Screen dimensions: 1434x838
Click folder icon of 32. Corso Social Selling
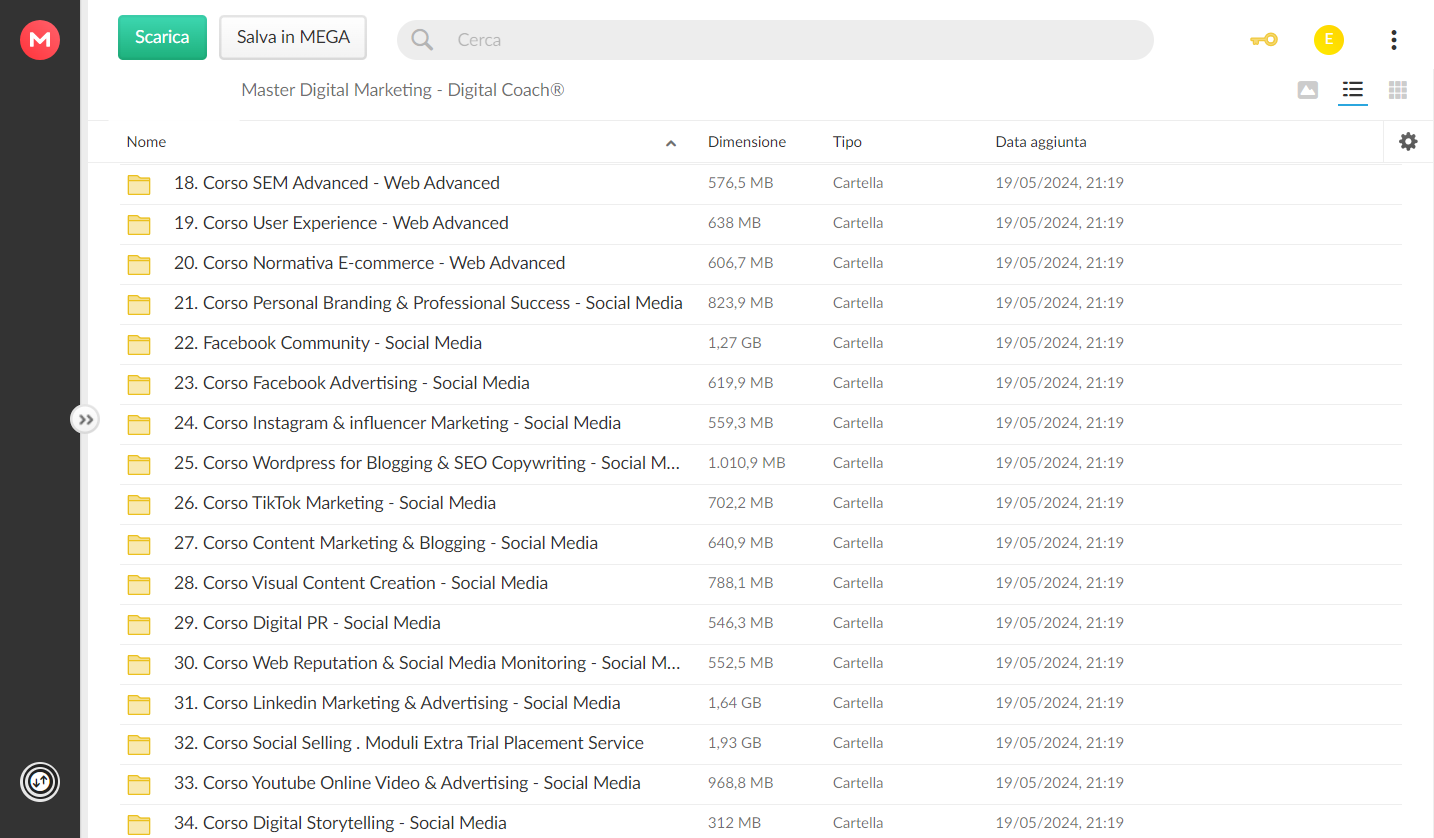139,744
